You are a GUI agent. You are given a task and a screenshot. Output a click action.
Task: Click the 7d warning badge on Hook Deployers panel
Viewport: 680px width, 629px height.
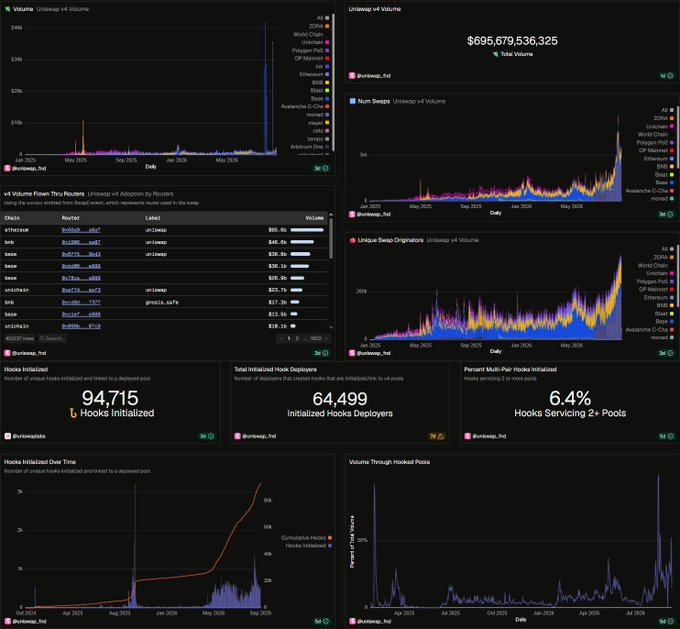click(x=437, y=436)
